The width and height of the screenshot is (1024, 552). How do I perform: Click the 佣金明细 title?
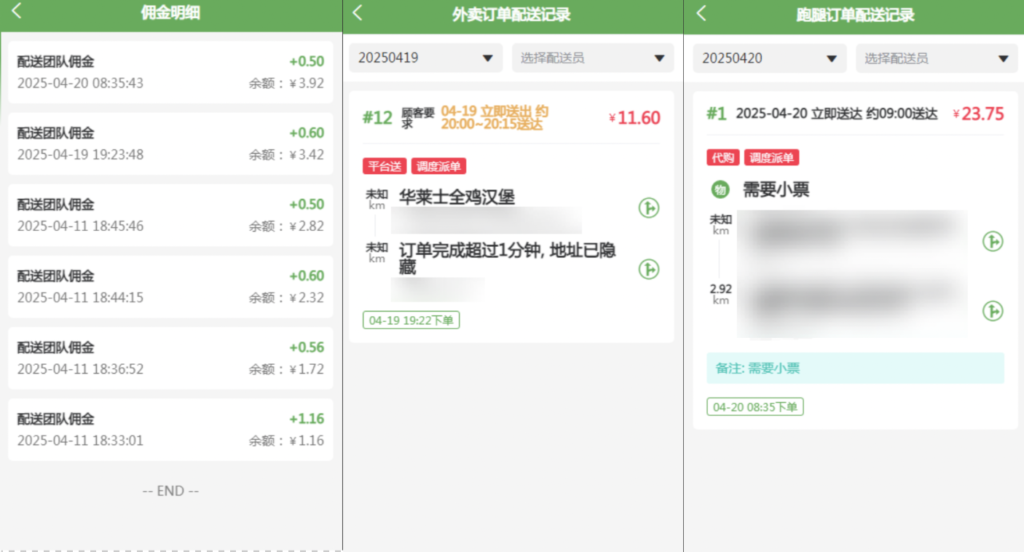click(x=170, y=12)
